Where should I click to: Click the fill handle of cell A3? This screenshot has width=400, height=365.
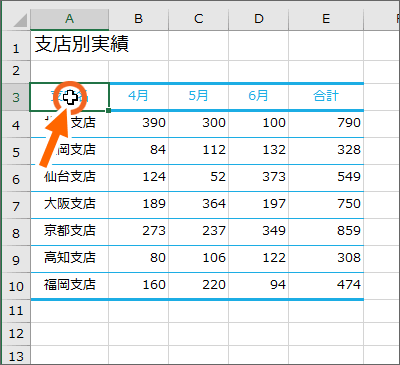click(109, 110)
